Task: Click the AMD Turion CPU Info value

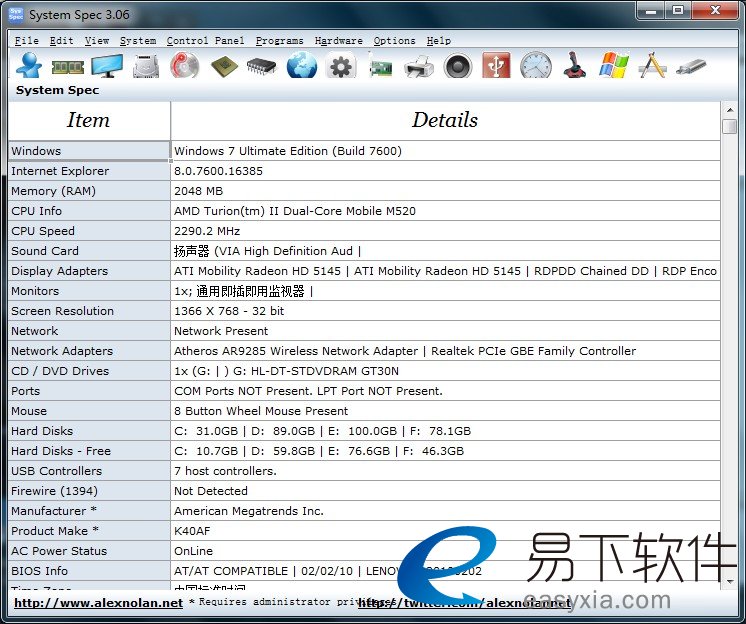Action: click(x=295, y=211)
